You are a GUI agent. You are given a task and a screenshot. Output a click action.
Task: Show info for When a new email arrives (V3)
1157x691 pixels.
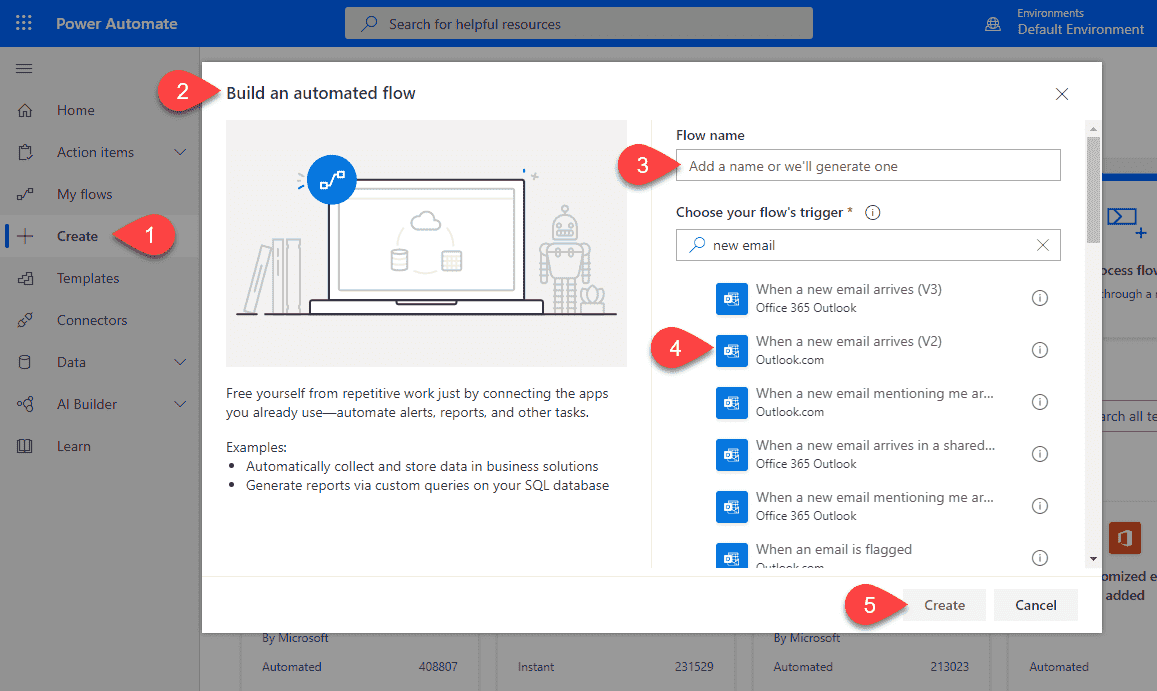pos(1040,298)
